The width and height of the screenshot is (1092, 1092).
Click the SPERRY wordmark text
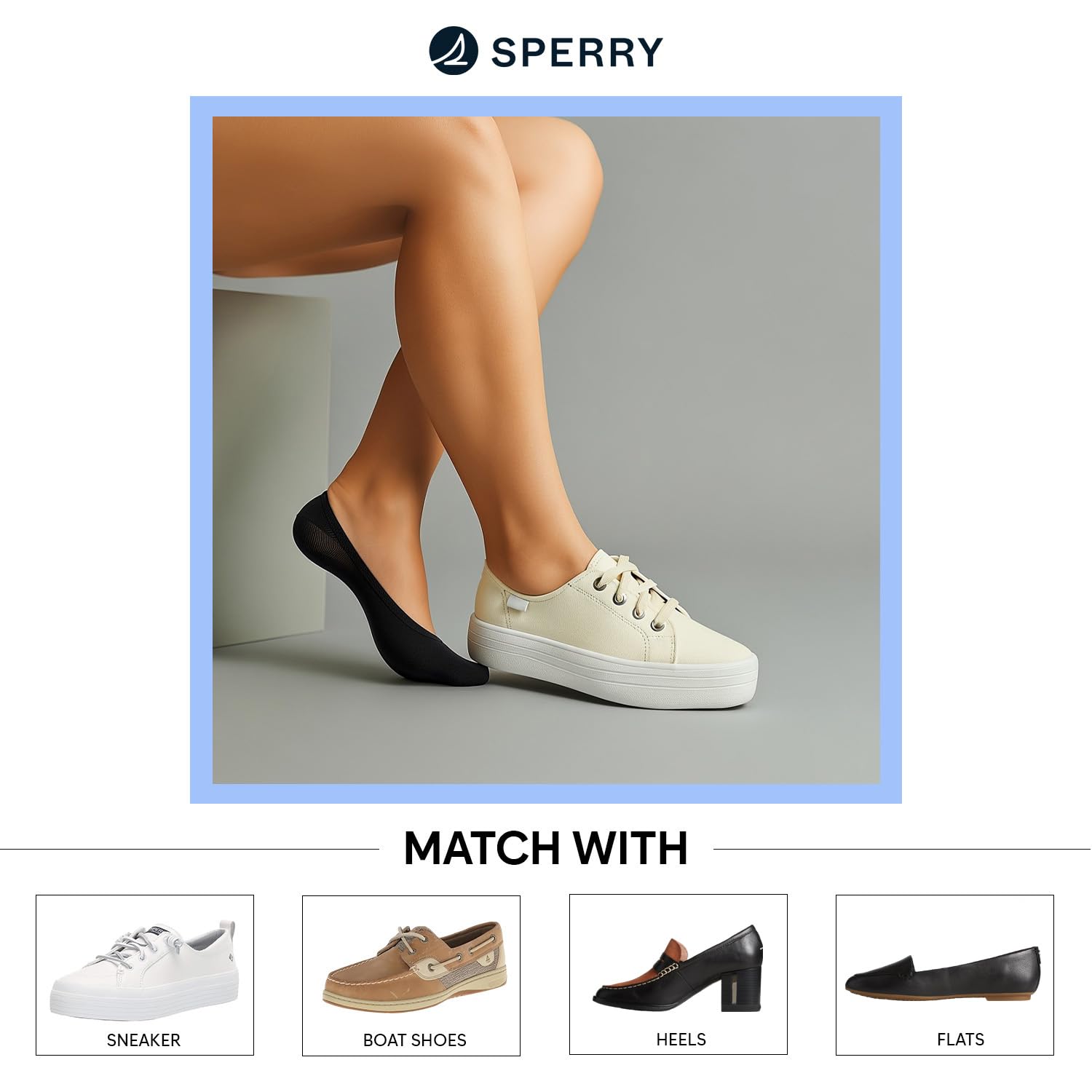coord(577,52)
